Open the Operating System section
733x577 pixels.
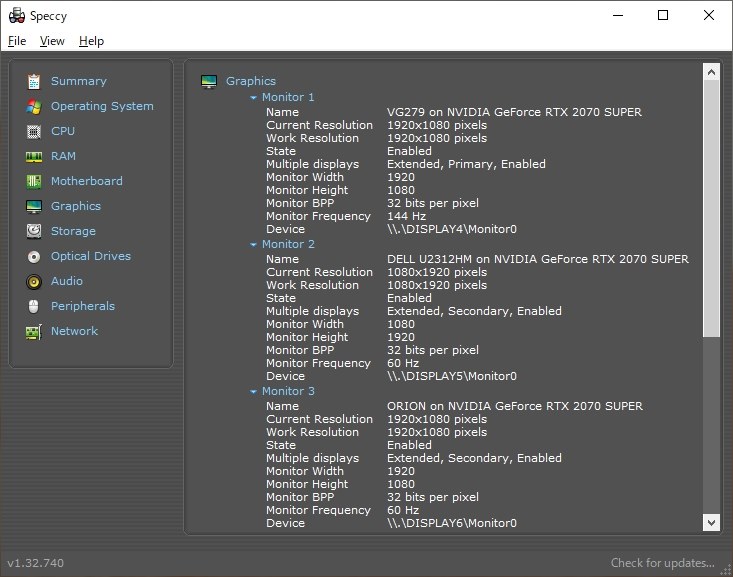102,106
